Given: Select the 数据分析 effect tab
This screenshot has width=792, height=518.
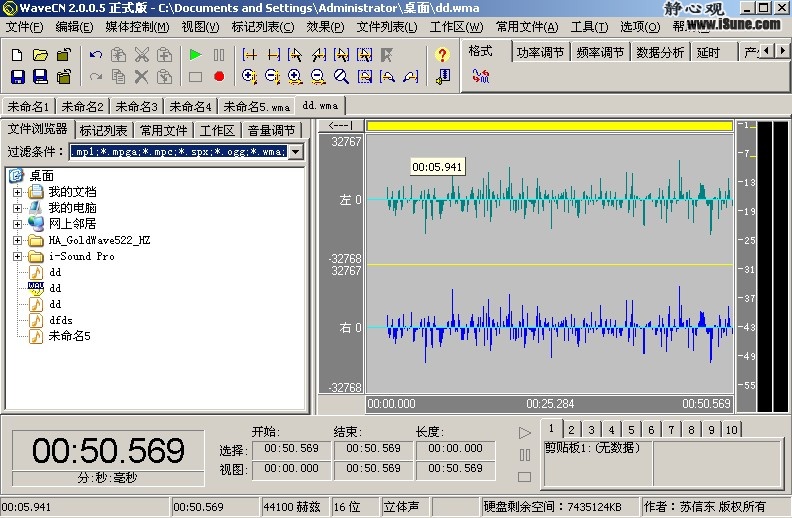Looking at the screenshot, I should (660, 52).
